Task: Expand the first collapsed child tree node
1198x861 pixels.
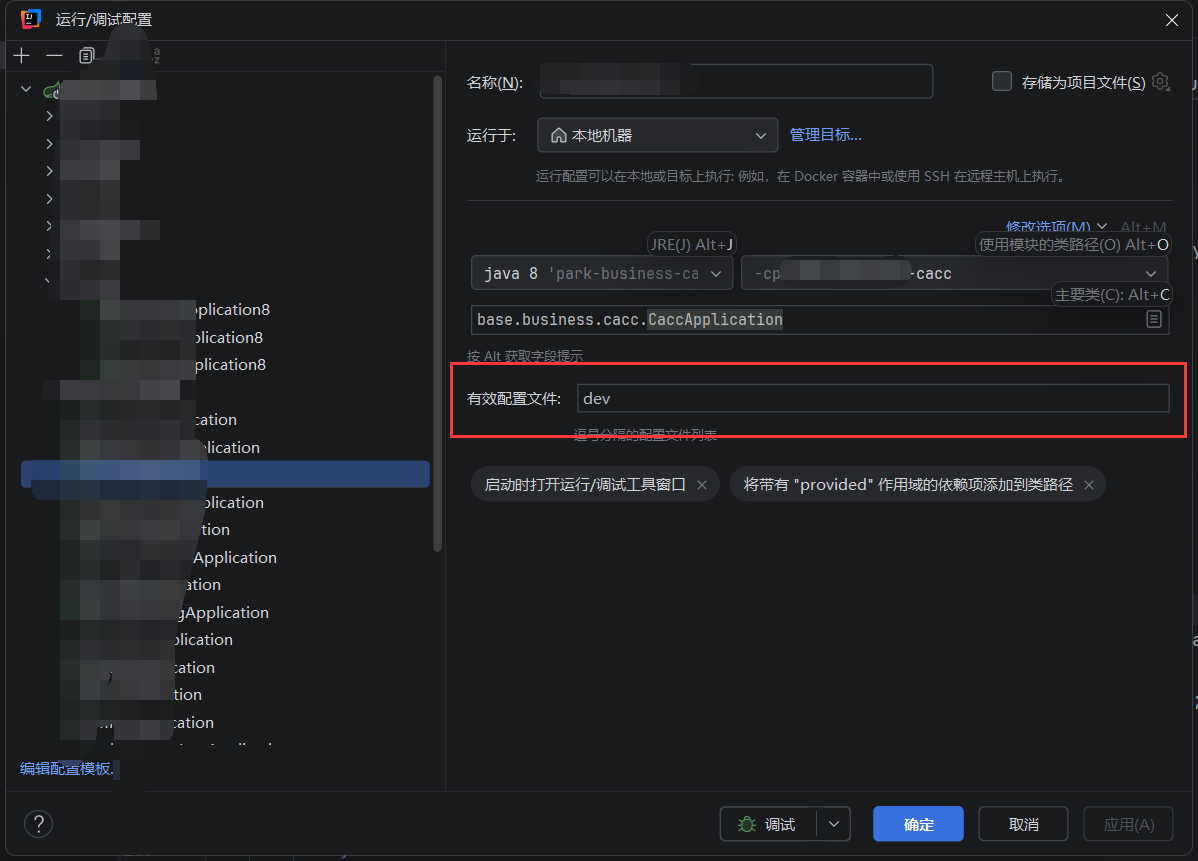Action: click(x=49, y=116)
